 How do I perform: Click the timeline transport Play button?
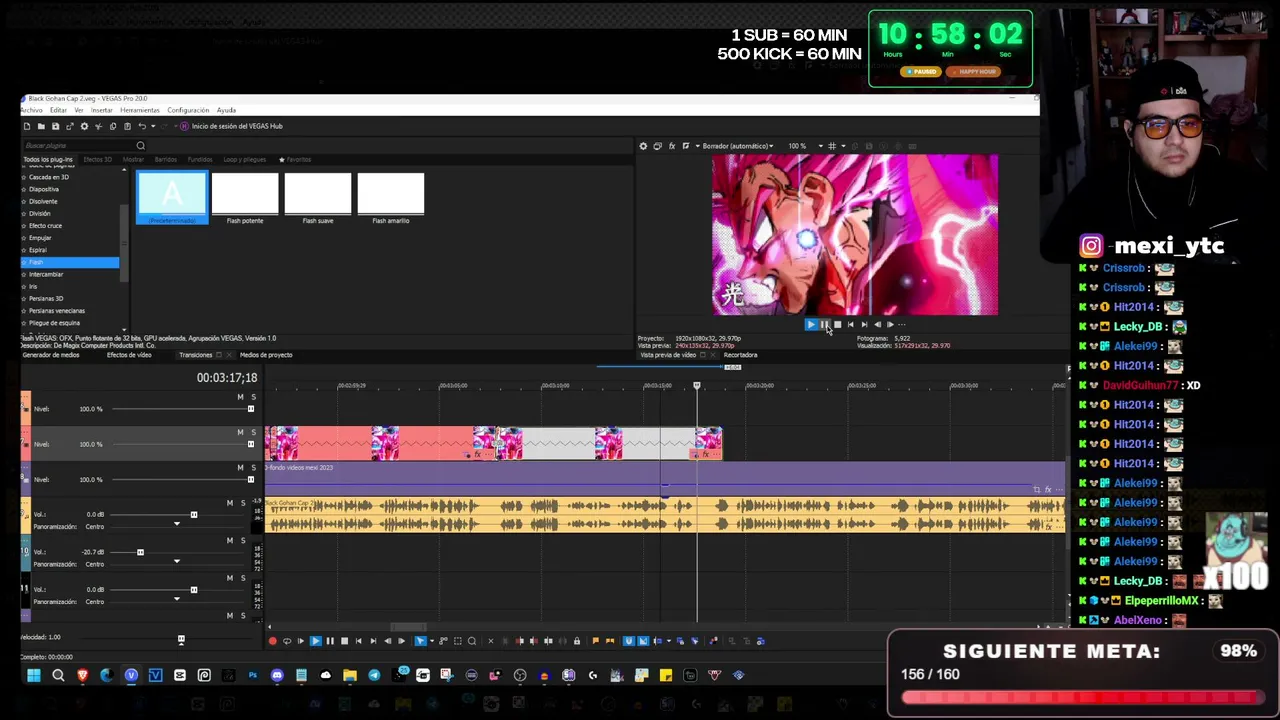pyautogui.click(x=315, y=641)
